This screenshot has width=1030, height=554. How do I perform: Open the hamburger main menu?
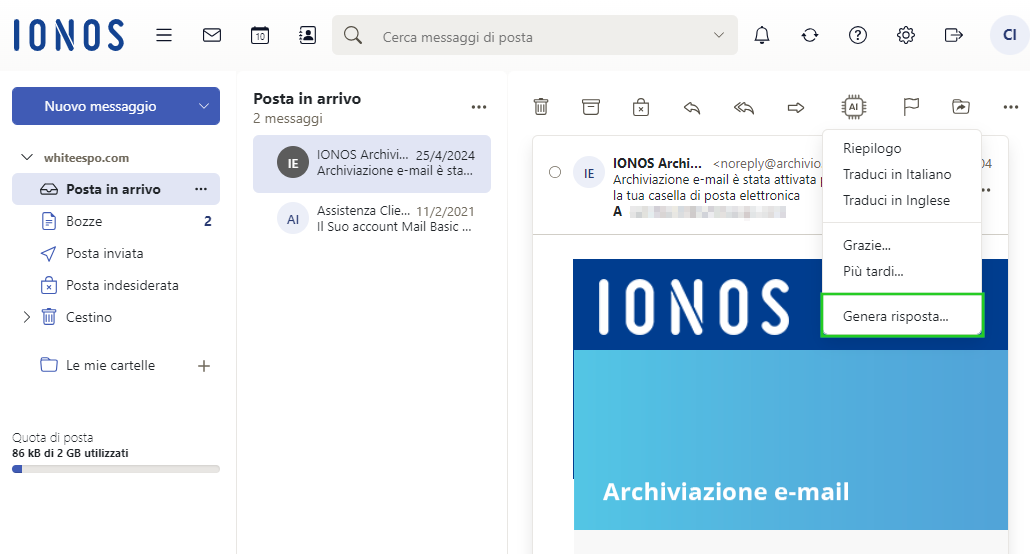point(164,35)
